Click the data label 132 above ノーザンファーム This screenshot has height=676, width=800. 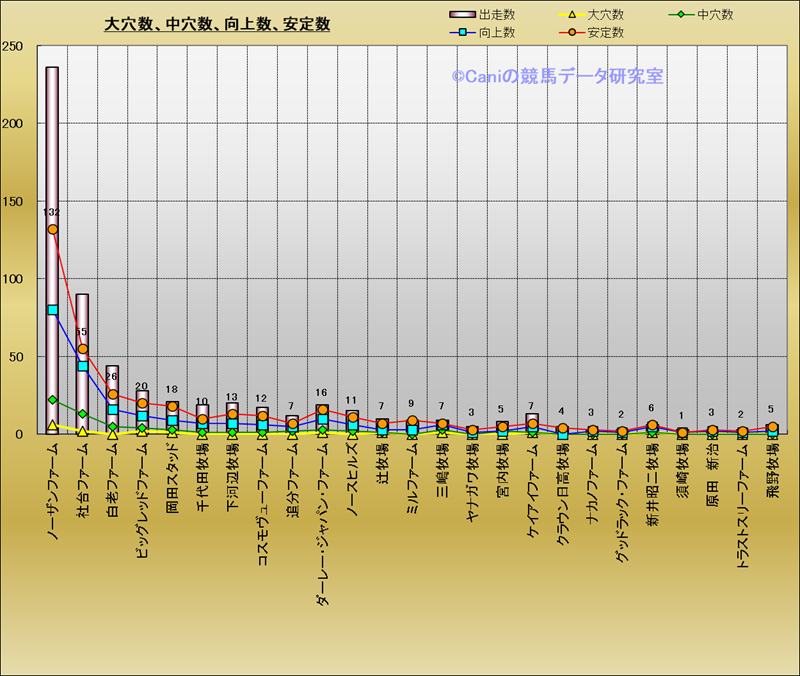pos(53,213)
